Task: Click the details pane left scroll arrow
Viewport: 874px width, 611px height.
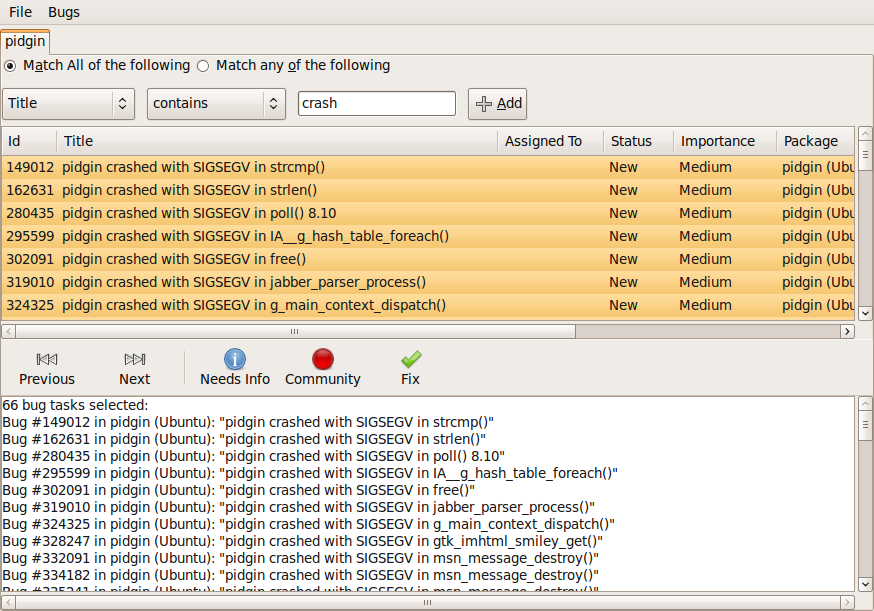Action: tap(8, 602)
